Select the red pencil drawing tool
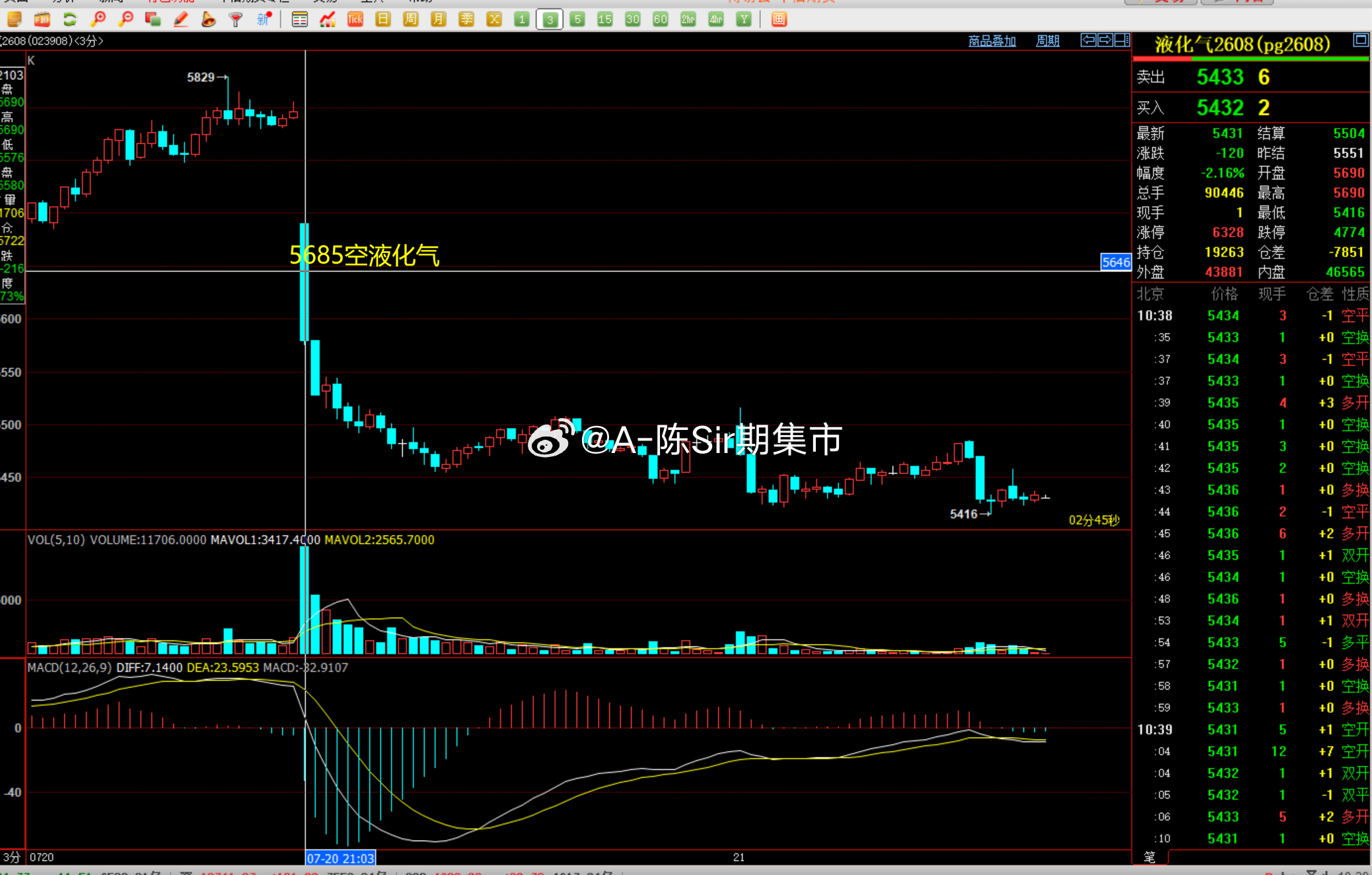Screen dimensions: 1372x875 180,19
